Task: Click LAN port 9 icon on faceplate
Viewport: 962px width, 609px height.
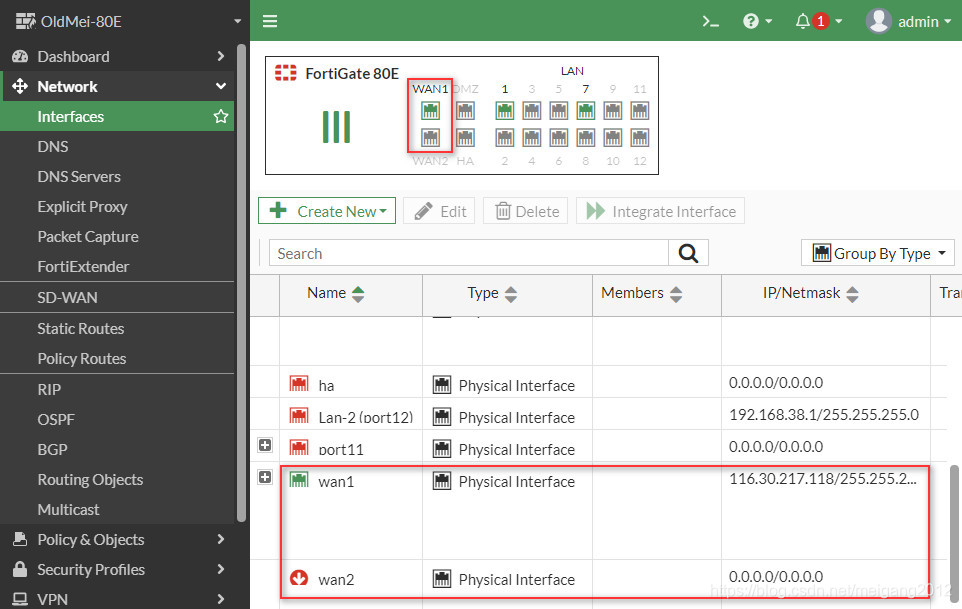Action: click(613, 111)
